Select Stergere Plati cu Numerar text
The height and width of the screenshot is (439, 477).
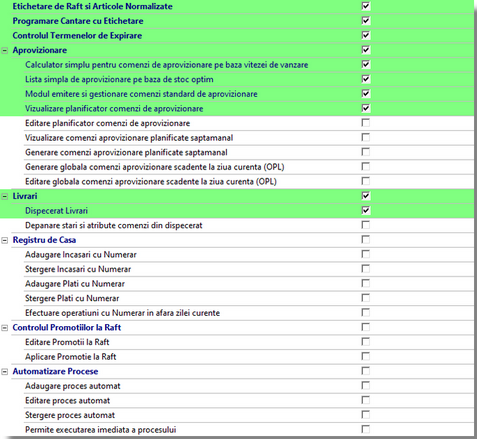[72, 298]
